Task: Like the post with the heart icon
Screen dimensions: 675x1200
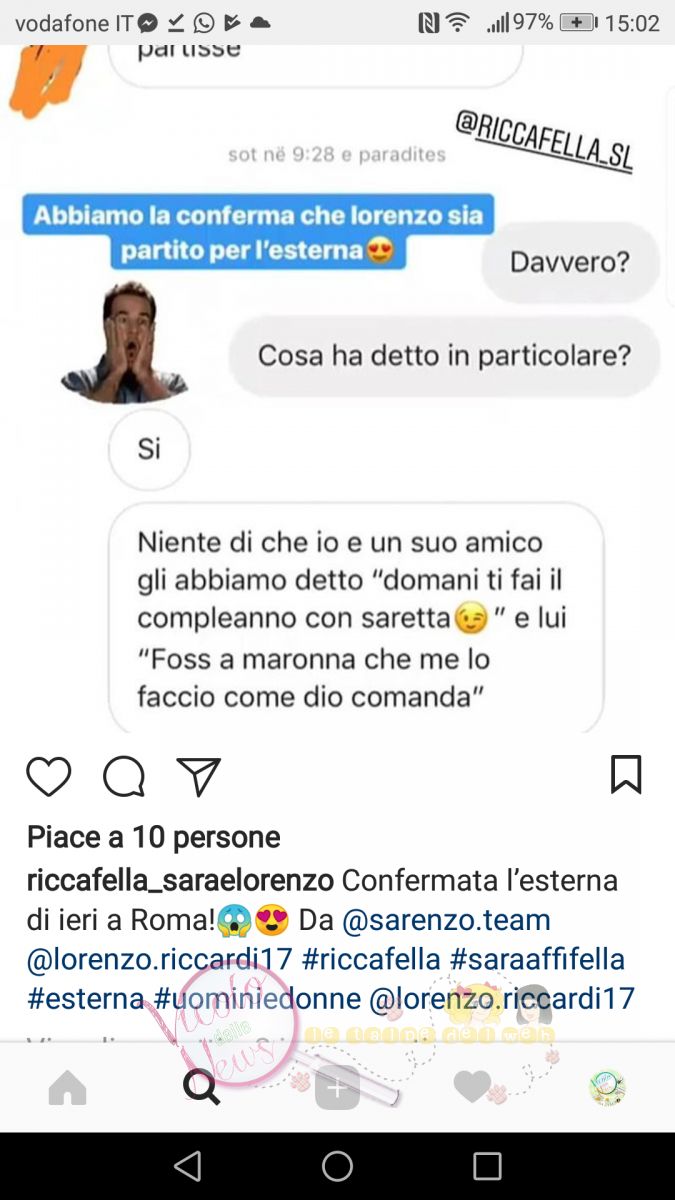Action: coord(48,777)
